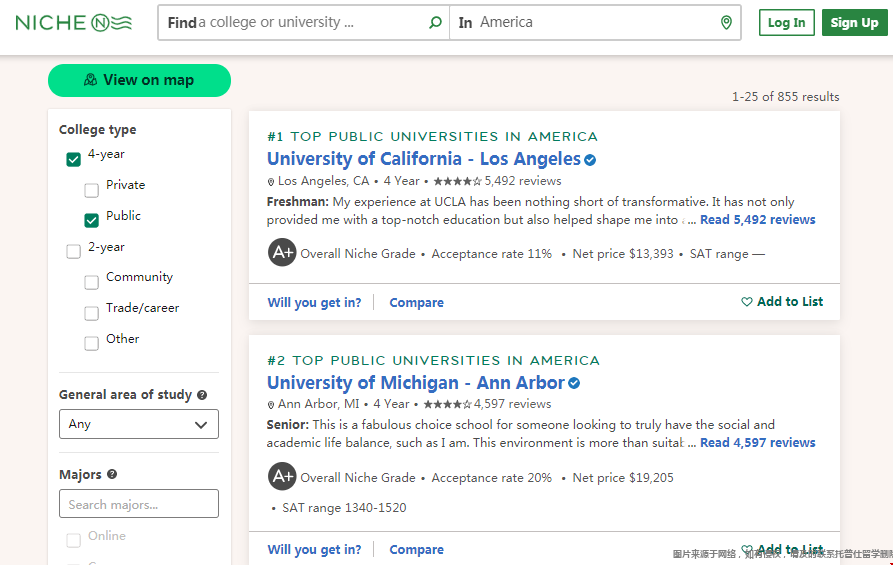Image resolution: width=893 pixels, height=565 pixels.
Task: Click Compare for UCLA
Action: click(416, 303)
